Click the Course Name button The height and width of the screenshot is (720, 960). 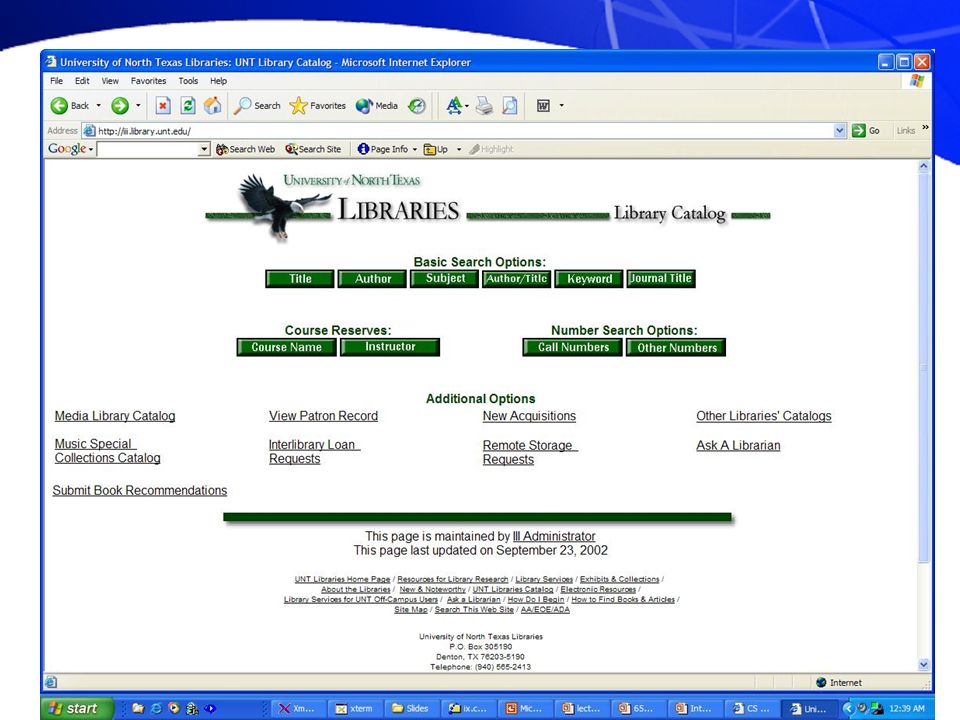point(287,347)
